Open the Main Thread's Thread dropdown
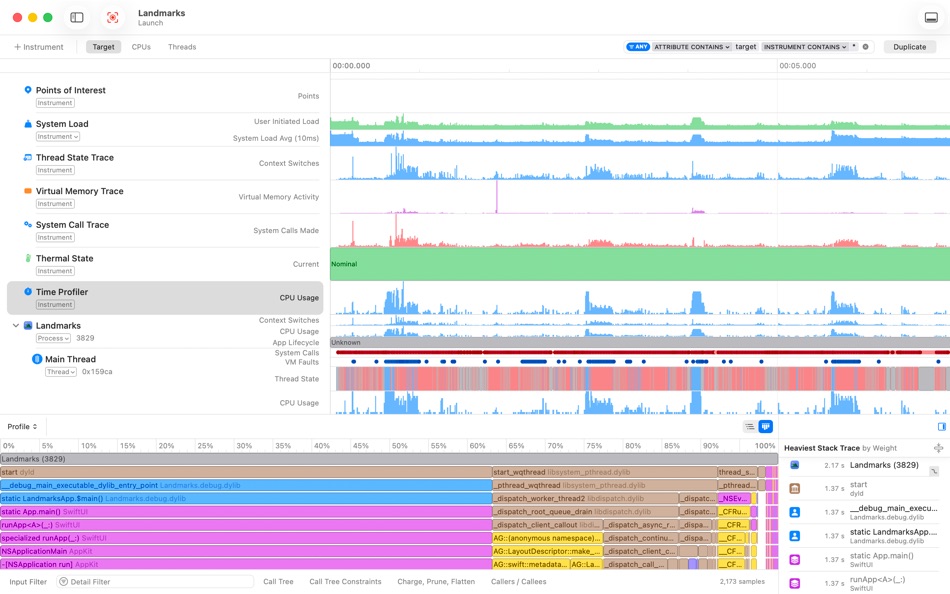The width and height of the screenshot is (950, 594). point(61,372)
